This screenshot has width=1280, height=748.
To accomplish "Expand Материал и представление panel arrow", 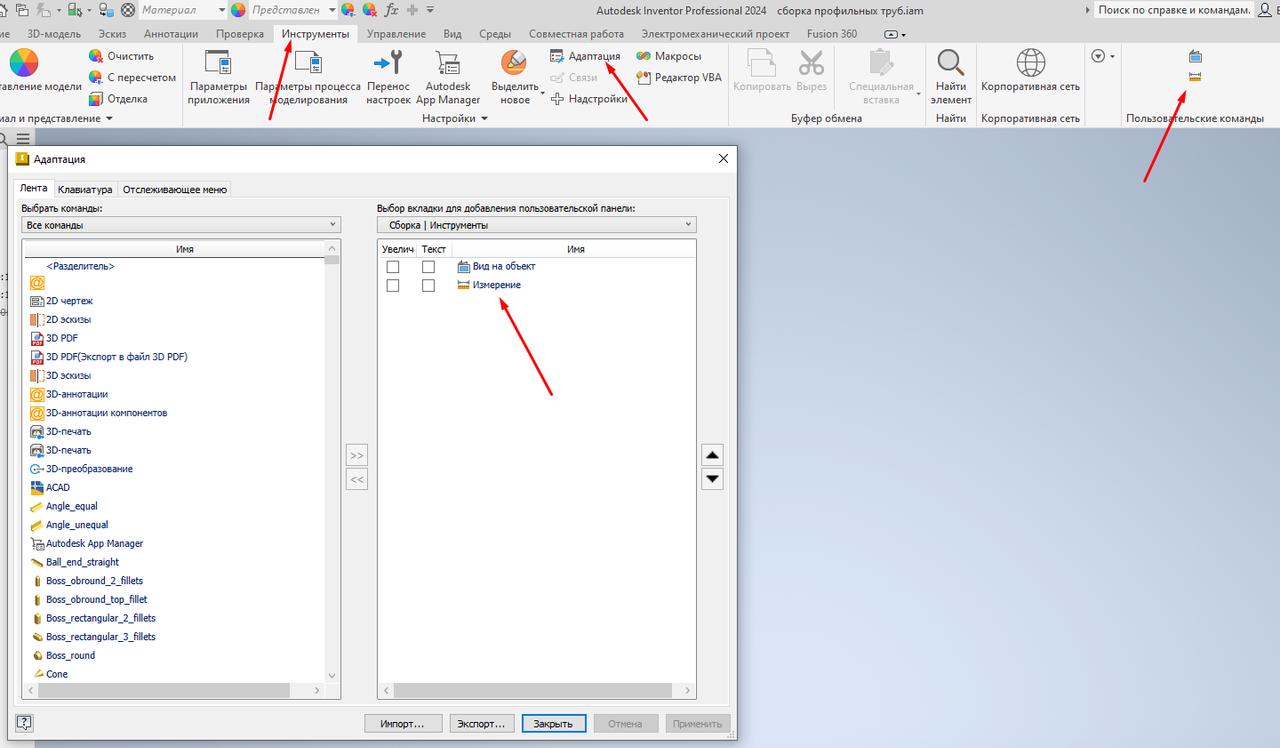I will point(109,118).
